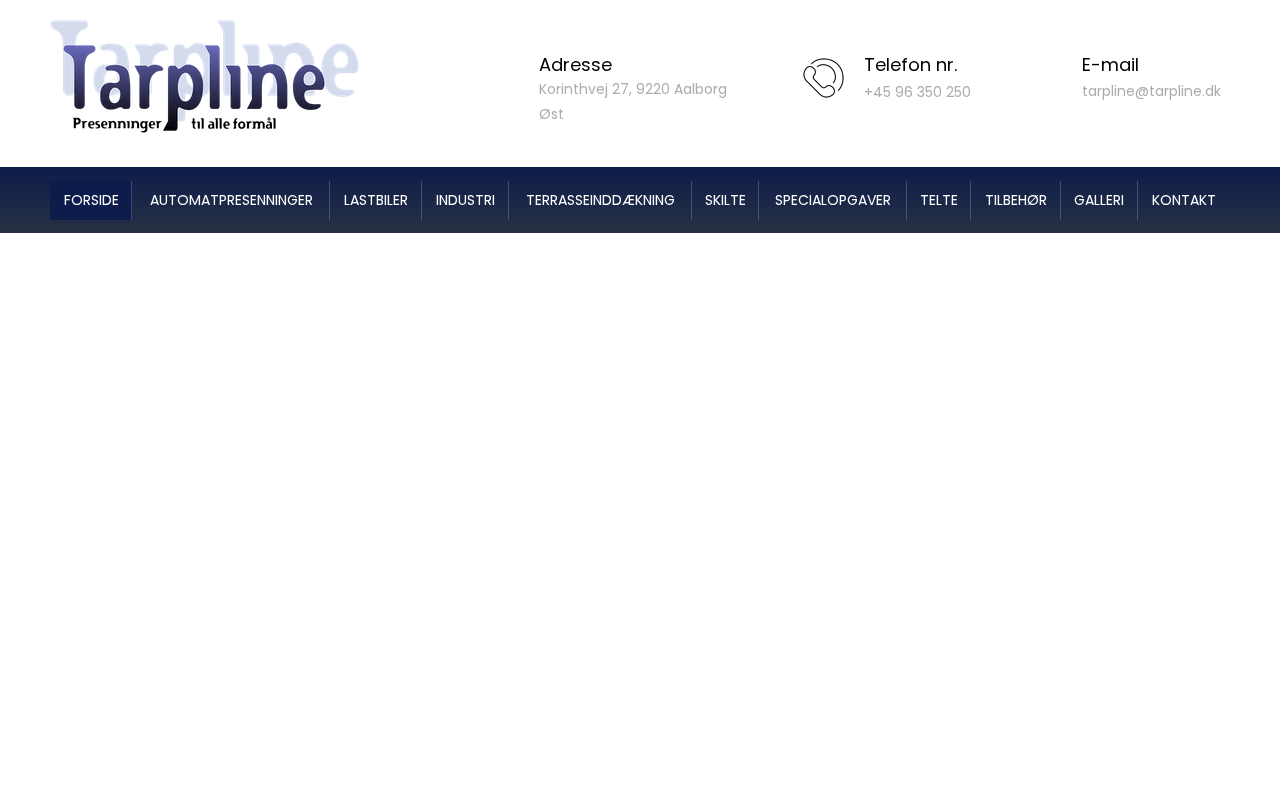Click the Telefon nr. heading
Image resolution: width=1280 pixels, height=800 pixels.
[911, 65]
